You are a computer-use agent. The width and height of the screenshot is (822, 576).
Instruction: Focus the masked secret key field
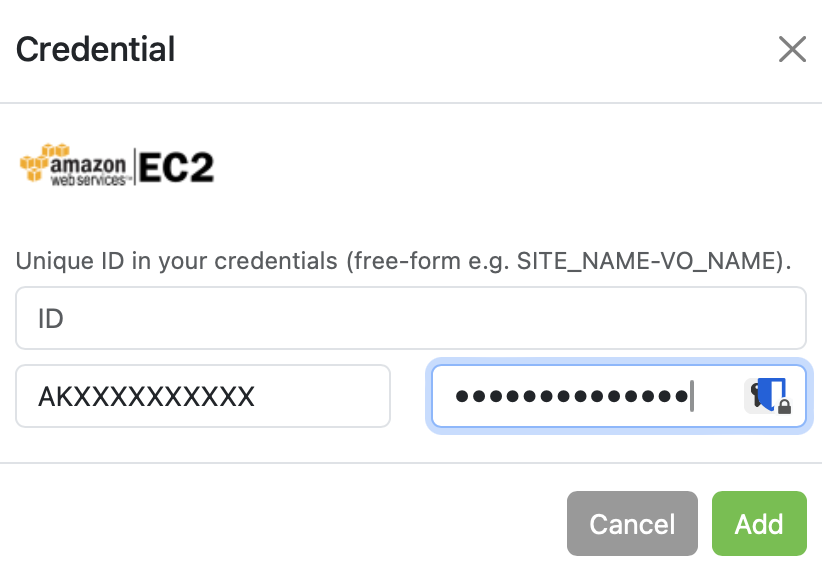(x=580, y=396)
